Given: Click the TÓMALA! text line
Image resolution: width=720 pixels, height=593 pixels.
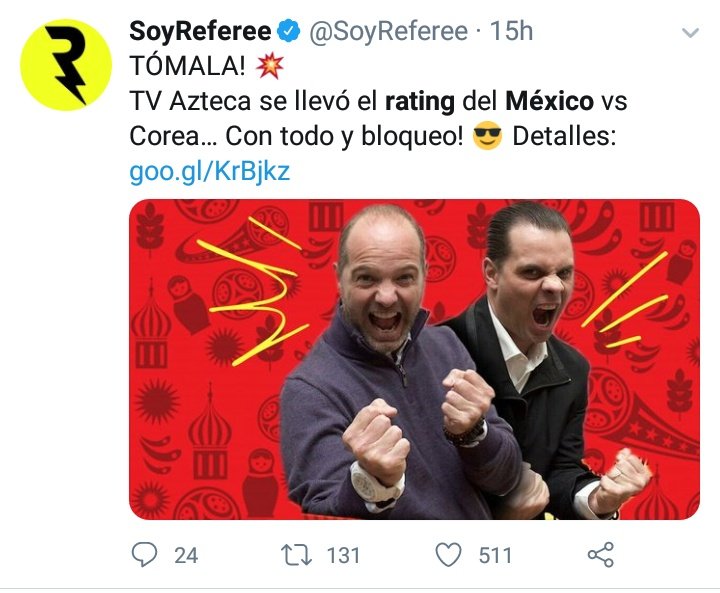Looking at the screenshot, I should tap(187, 66).
